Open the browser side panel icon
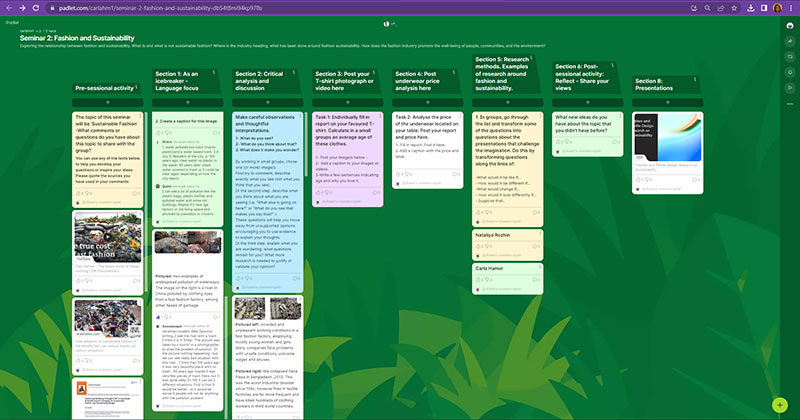Image resolution: width=800 pixels, height=420 pixels. coord(764,8)
